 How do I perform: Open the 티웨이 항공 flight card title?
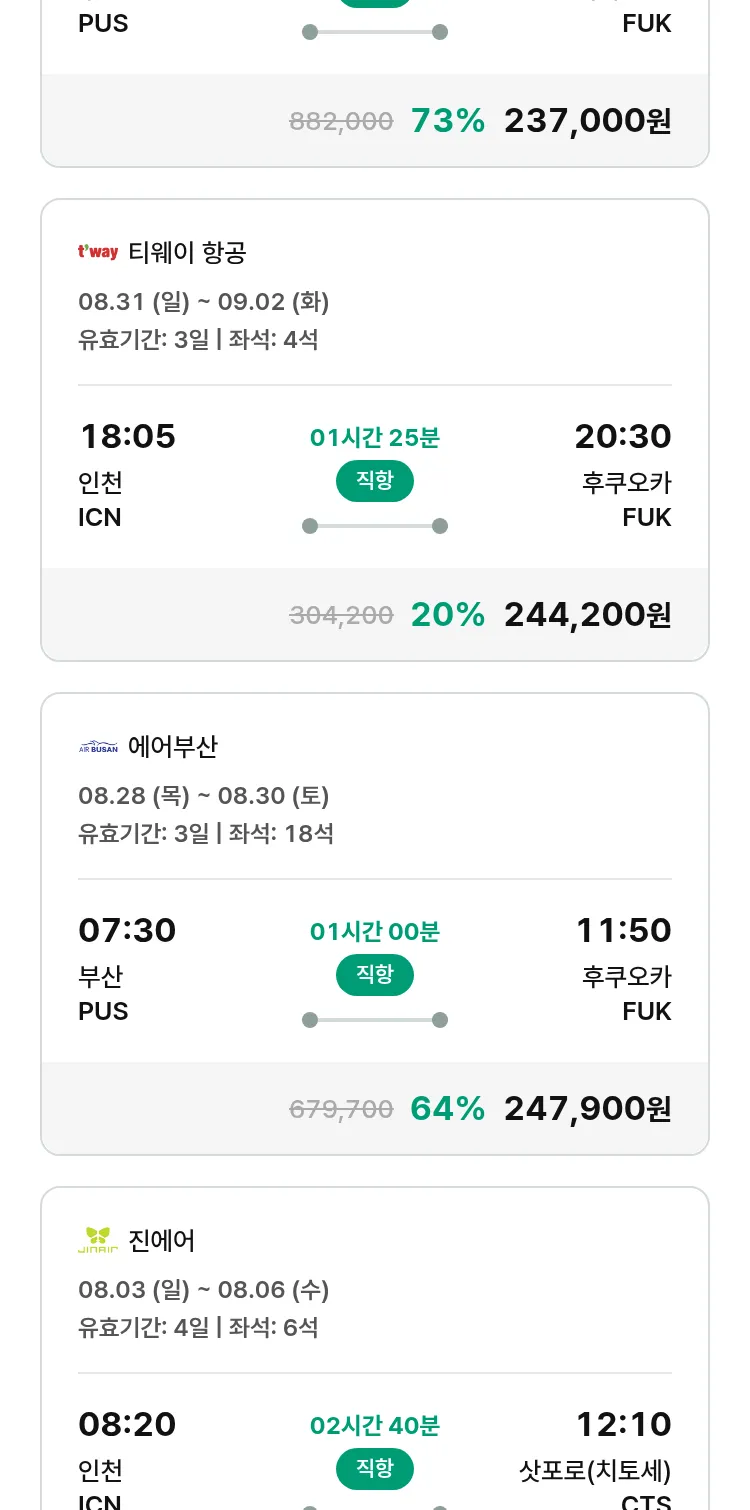point(187,253)
